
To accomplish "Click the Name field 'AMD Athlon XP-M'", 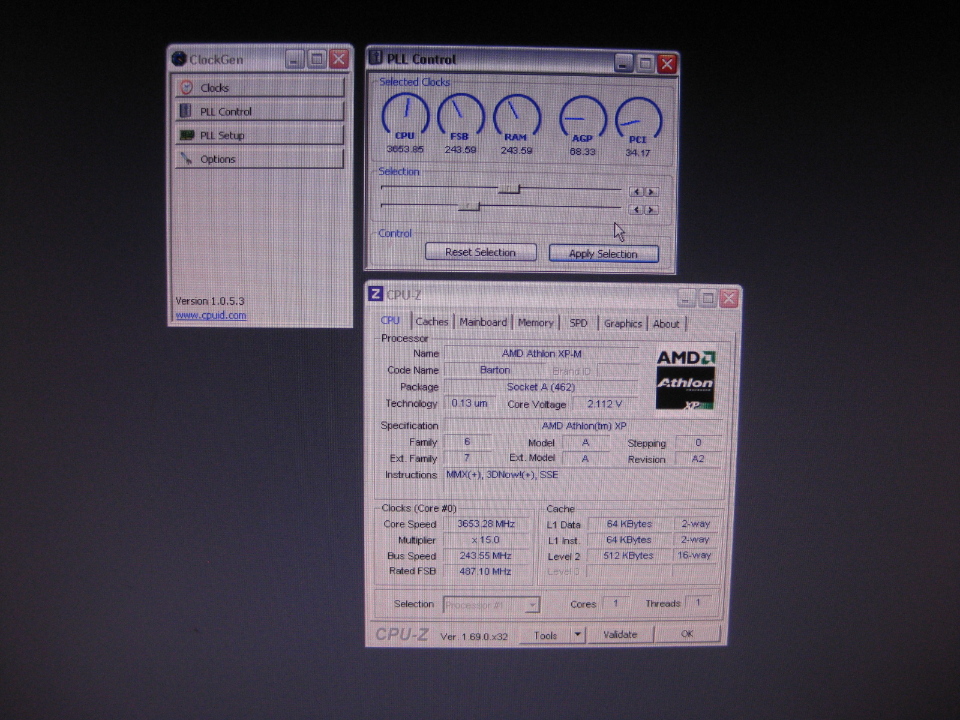I will click(x=541, y=353).
